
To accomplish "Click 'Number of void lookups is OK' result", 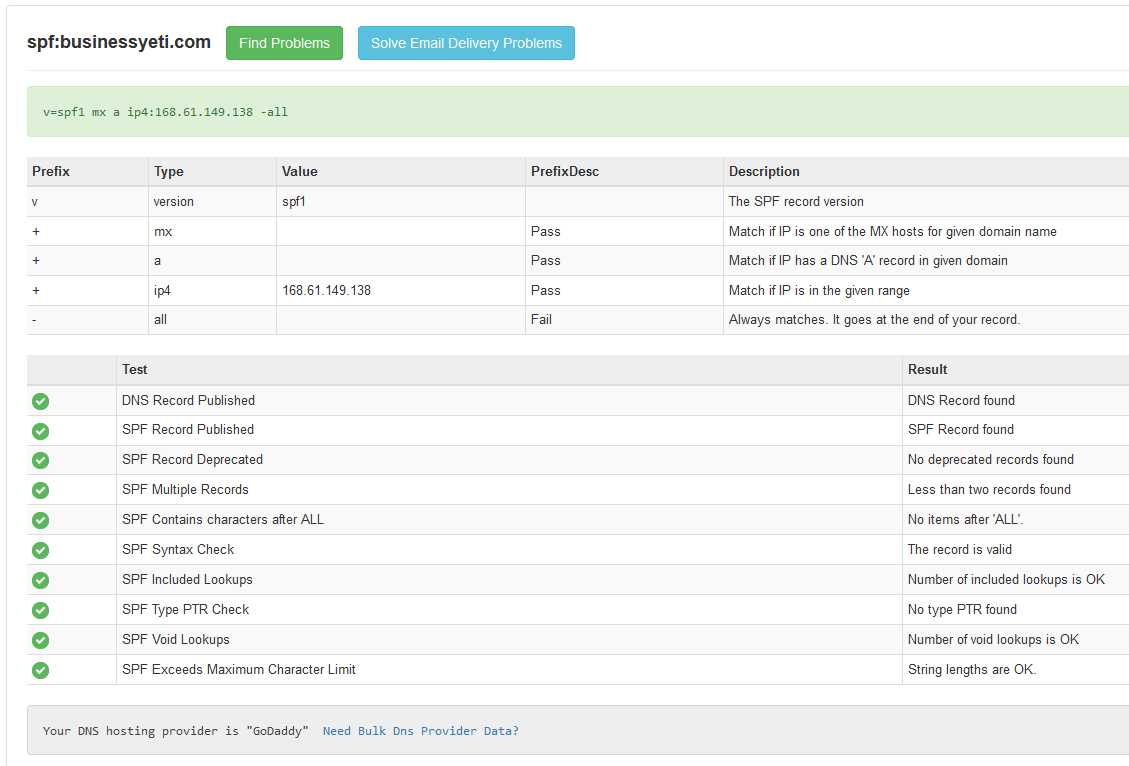I will click(x=993, y=639).
